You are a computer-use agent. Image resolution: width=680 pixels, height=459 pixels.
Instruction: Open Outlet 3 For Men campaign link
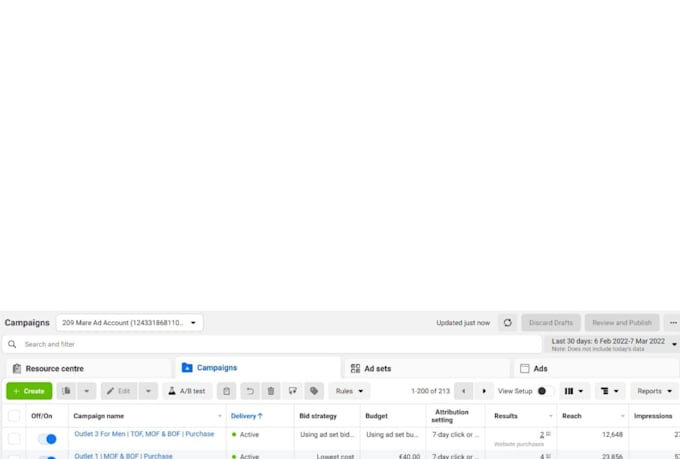tap(144, 434)
